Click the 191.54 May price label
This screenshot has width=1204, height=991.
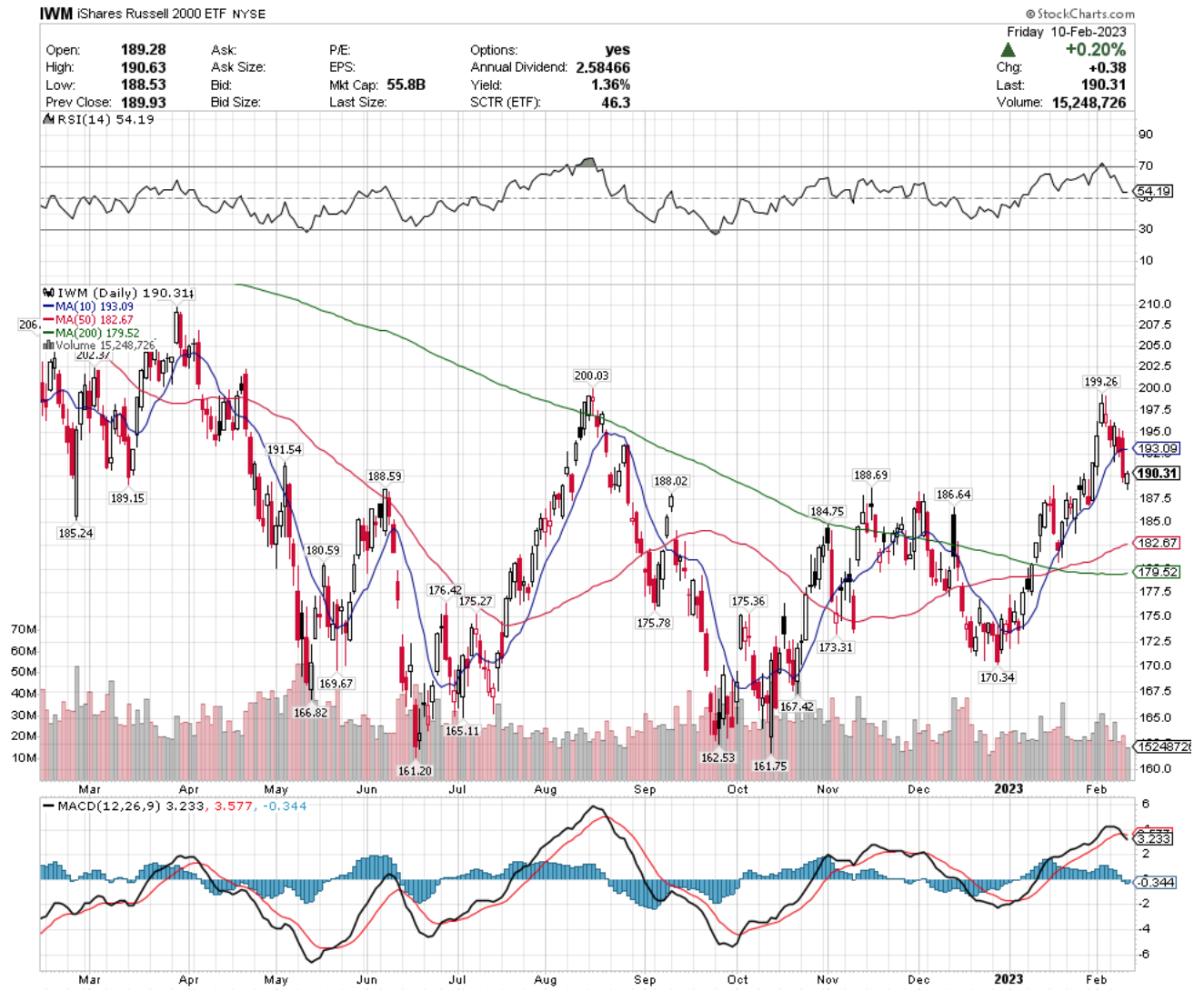284,450
